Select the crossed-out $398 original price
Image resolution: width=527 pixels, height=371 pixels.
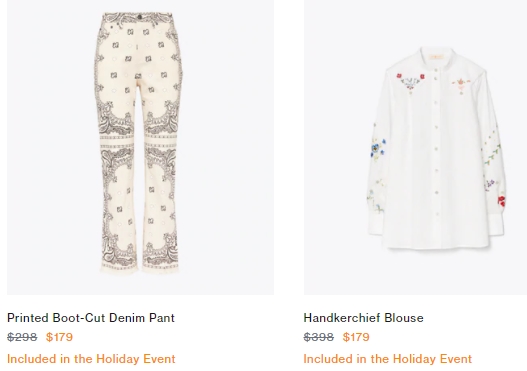click(319, 337)
